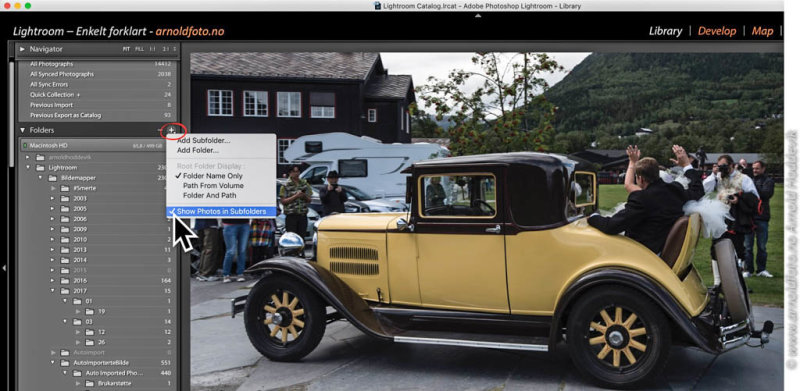Click the Bildemapper folder icon
The width and height of the screenshot is (800, 391).
(52, 178)
